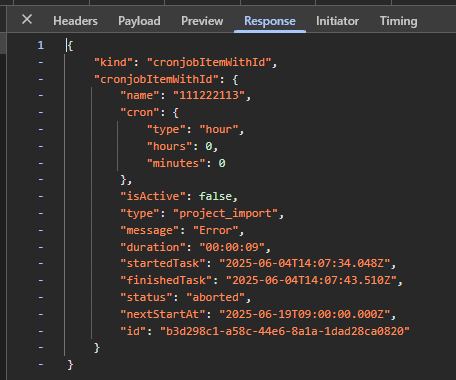Click the nextStartAt timestamp value
The image size is (456, 380).
click(304, 314)
